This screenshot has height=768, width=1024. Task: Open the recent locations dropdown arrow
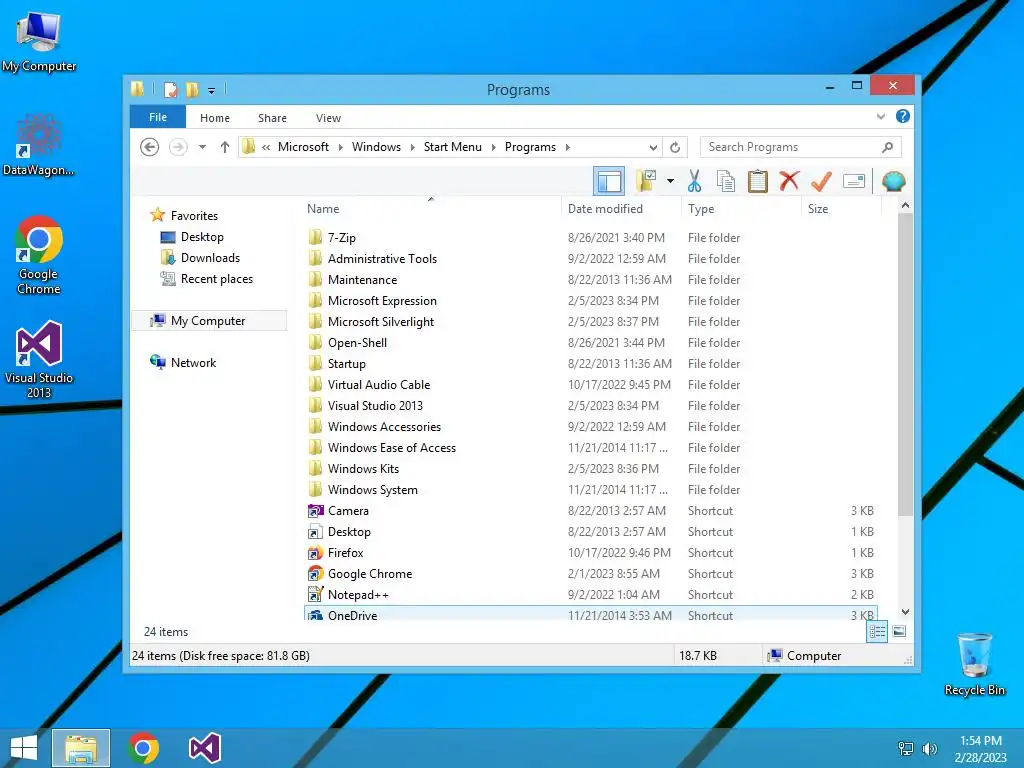[202, 147]
